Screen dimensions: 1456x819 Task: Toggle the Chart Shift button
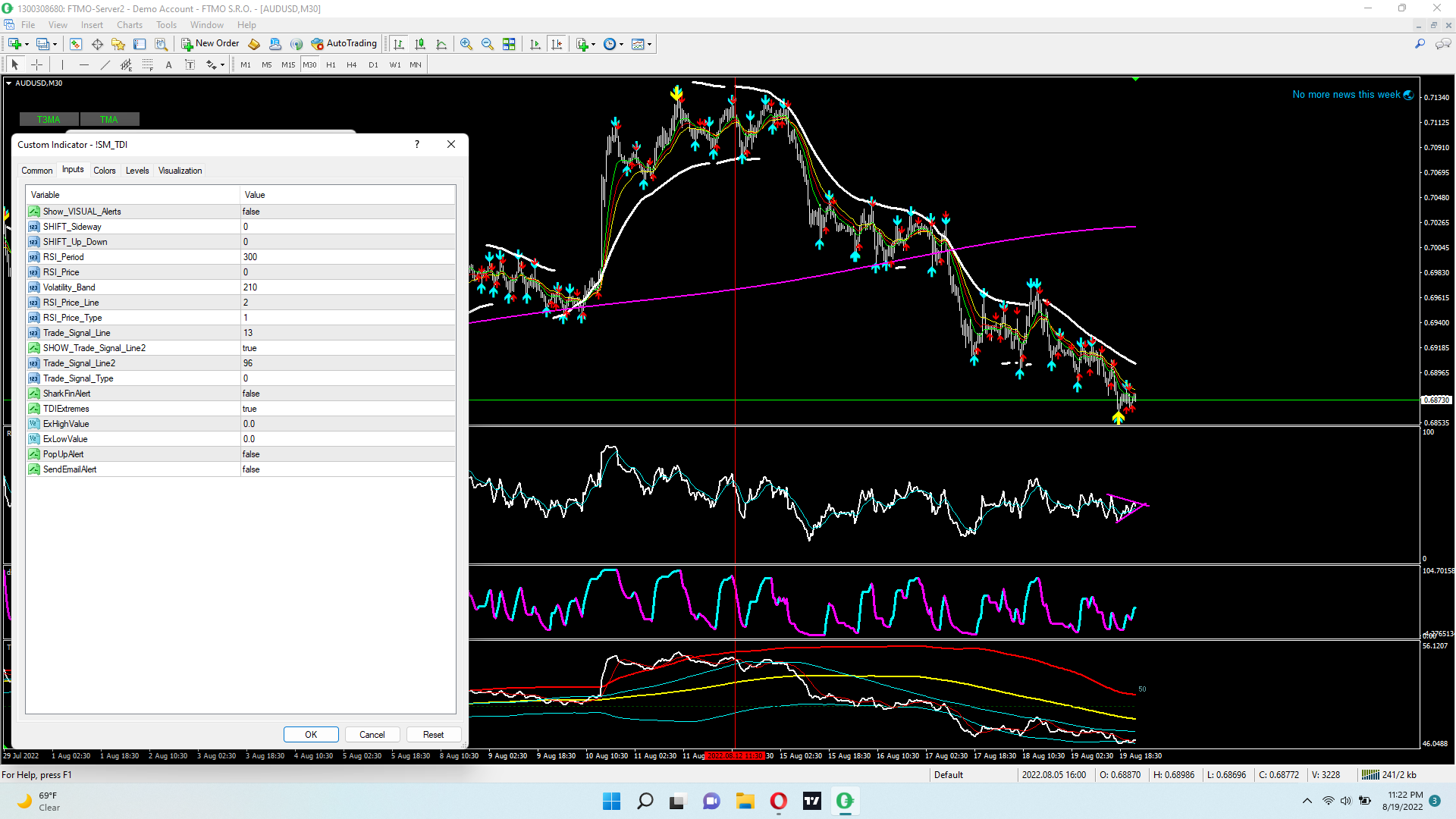tap(557, 44)
